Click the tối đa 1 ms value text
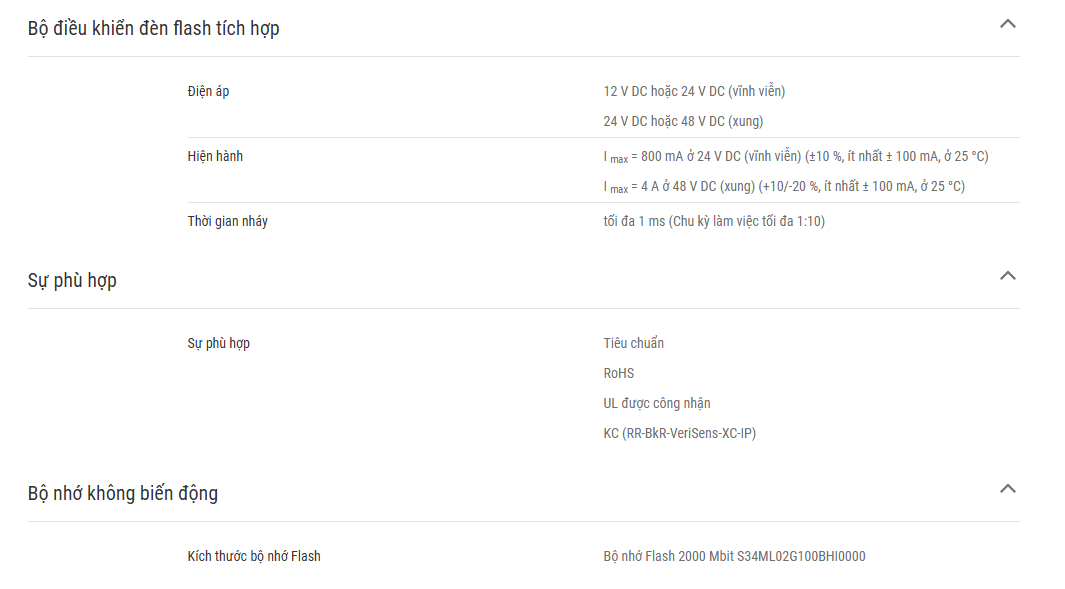This screenshot has height=589, width=1065. pyautogui.click(x=714, y=221)
